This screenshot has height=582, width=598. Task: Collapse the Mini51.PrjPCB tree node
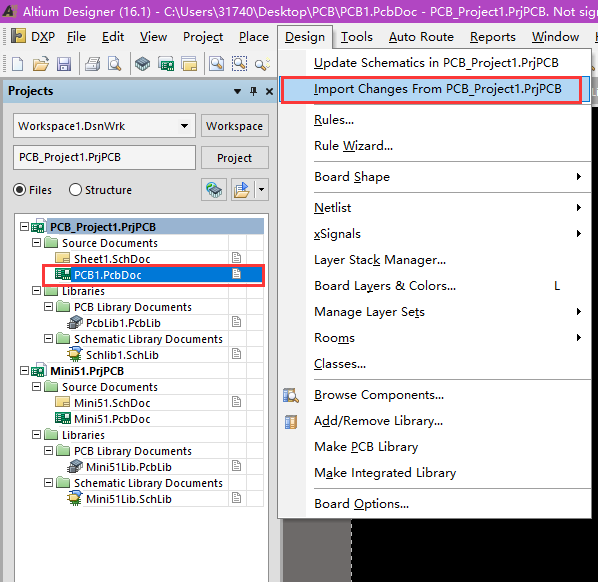[24, 371]
